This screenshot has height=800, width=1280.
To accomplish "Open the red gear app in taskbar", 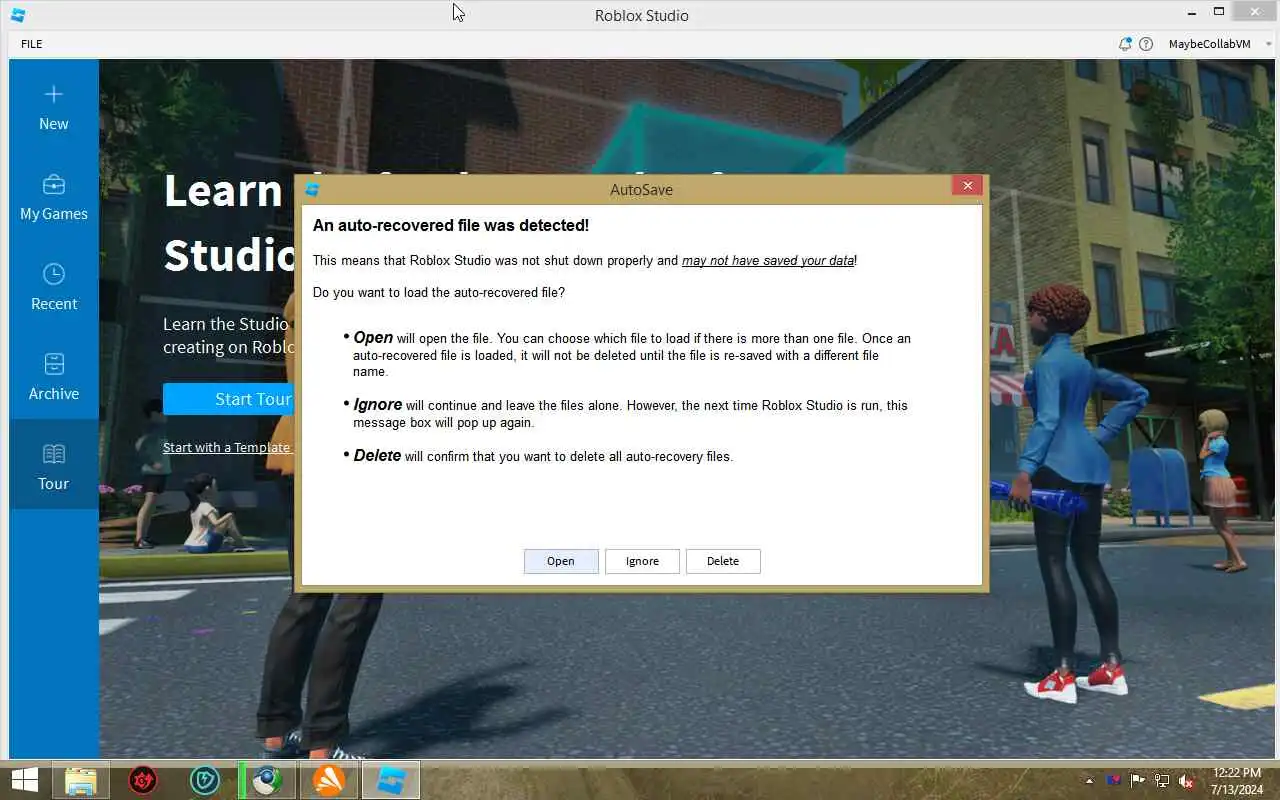I will pyautogui.click(x=143, y=780).
